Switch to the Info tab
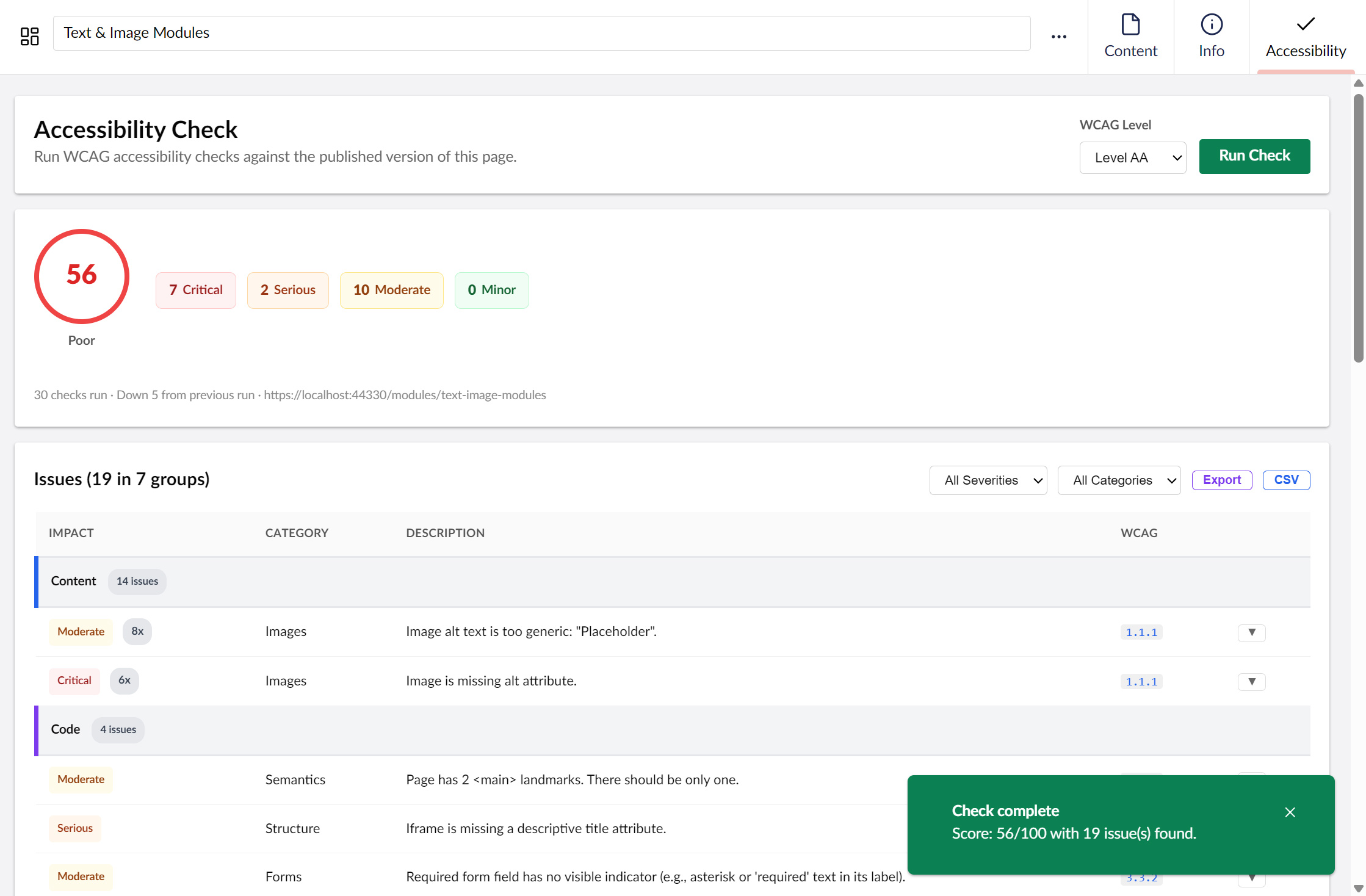 tap(1211, 37)
